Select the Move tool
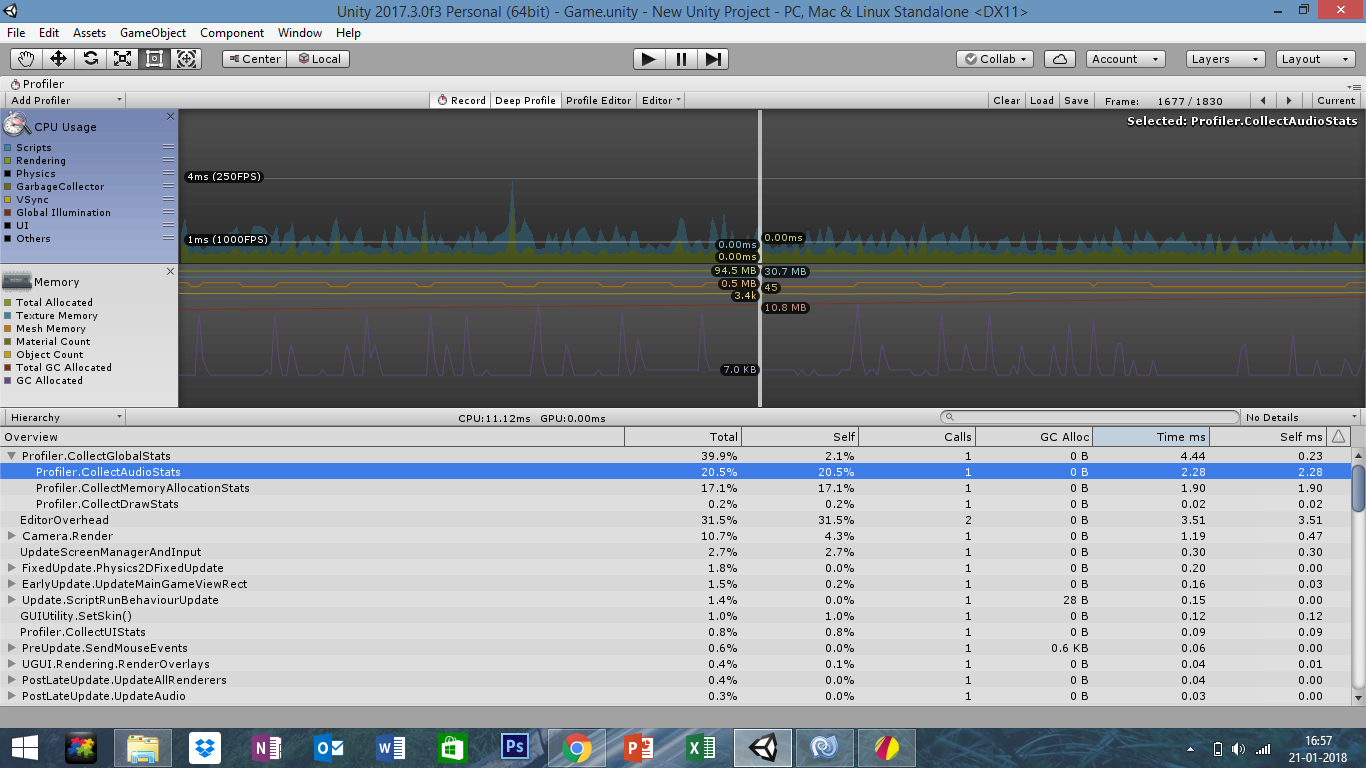Viewport: 1366px width, 768px height. click(59, 59)
